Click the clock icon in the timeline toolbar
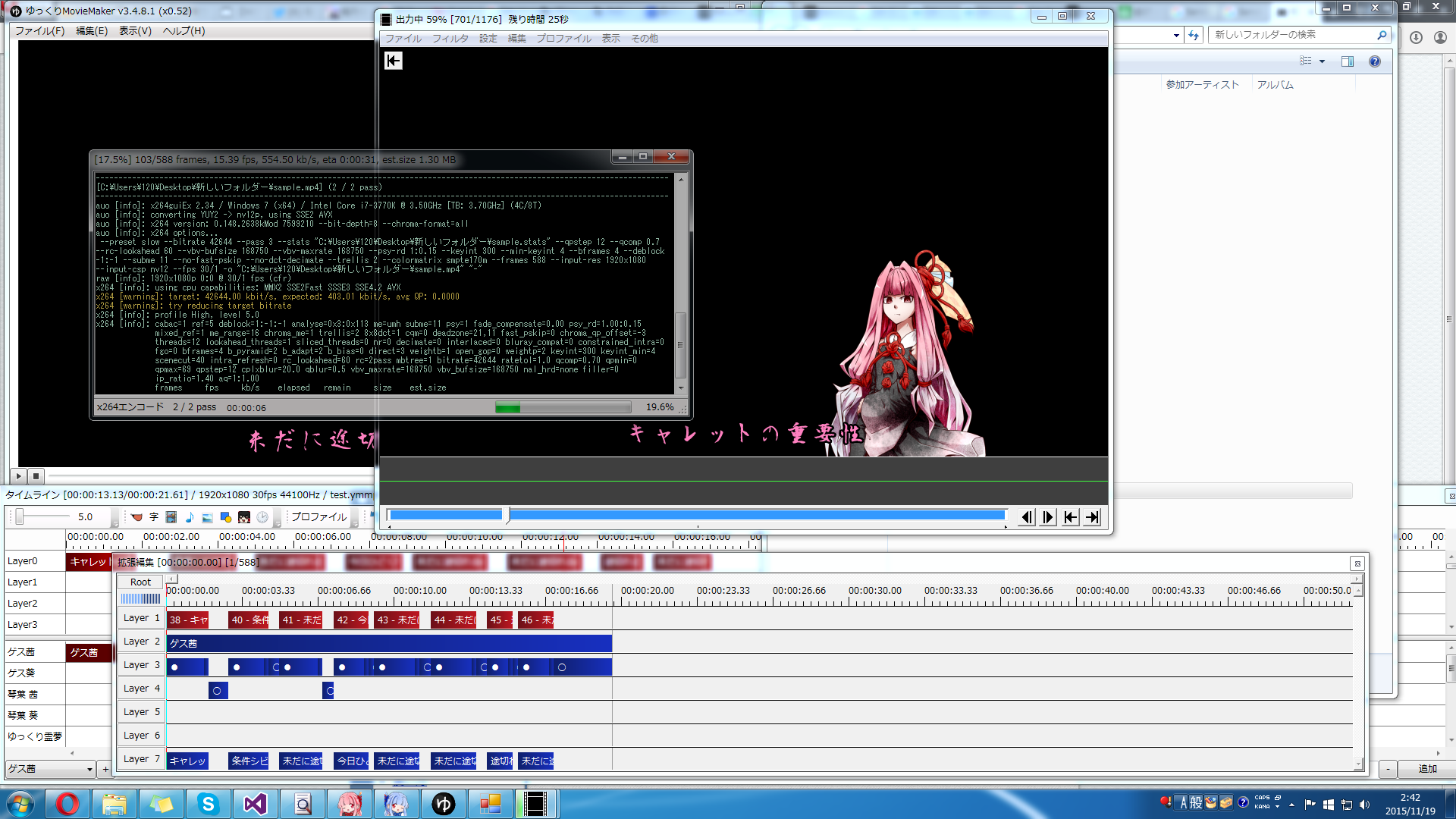Screen dimensions: 1456x819 coord(262,517)
